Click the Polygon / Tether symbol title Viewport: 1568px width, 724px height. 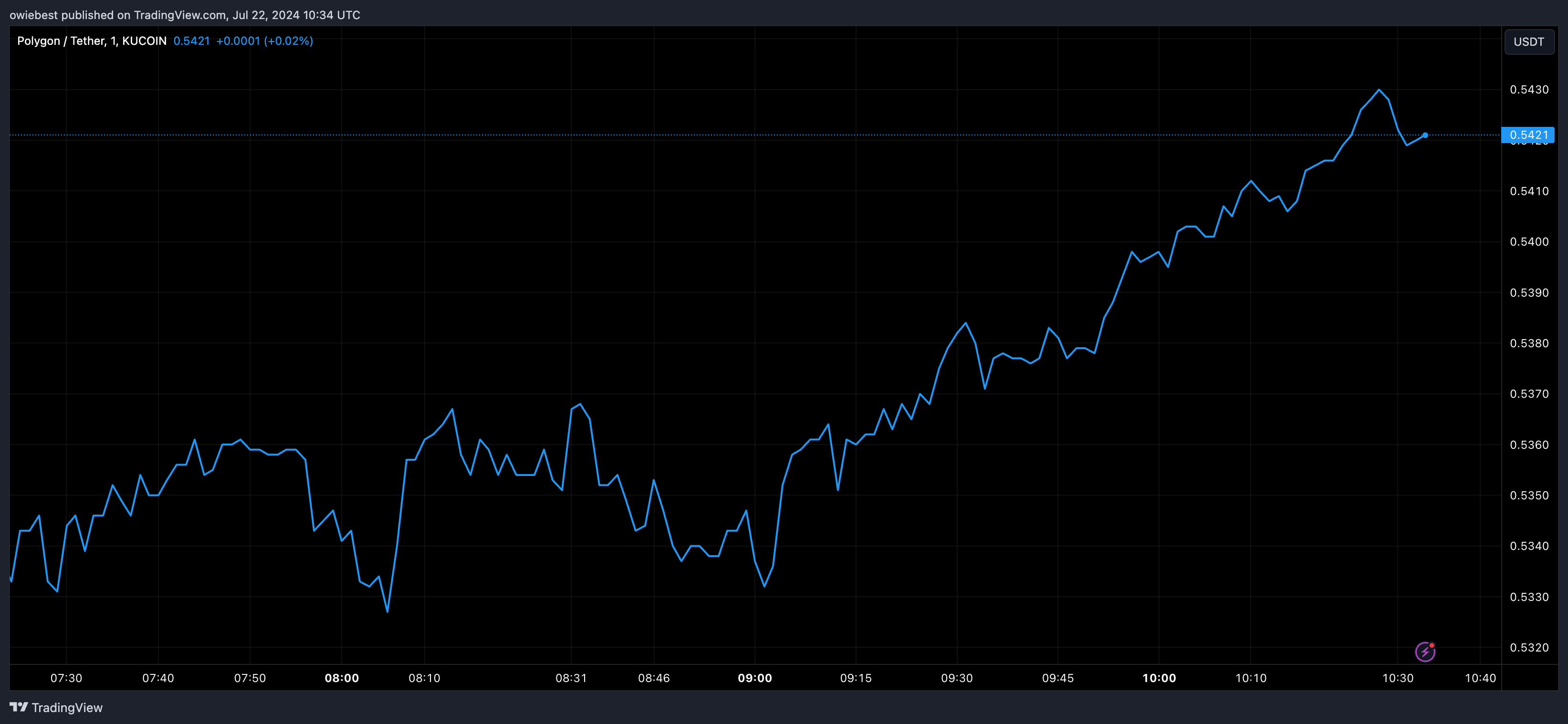point(92,41)
